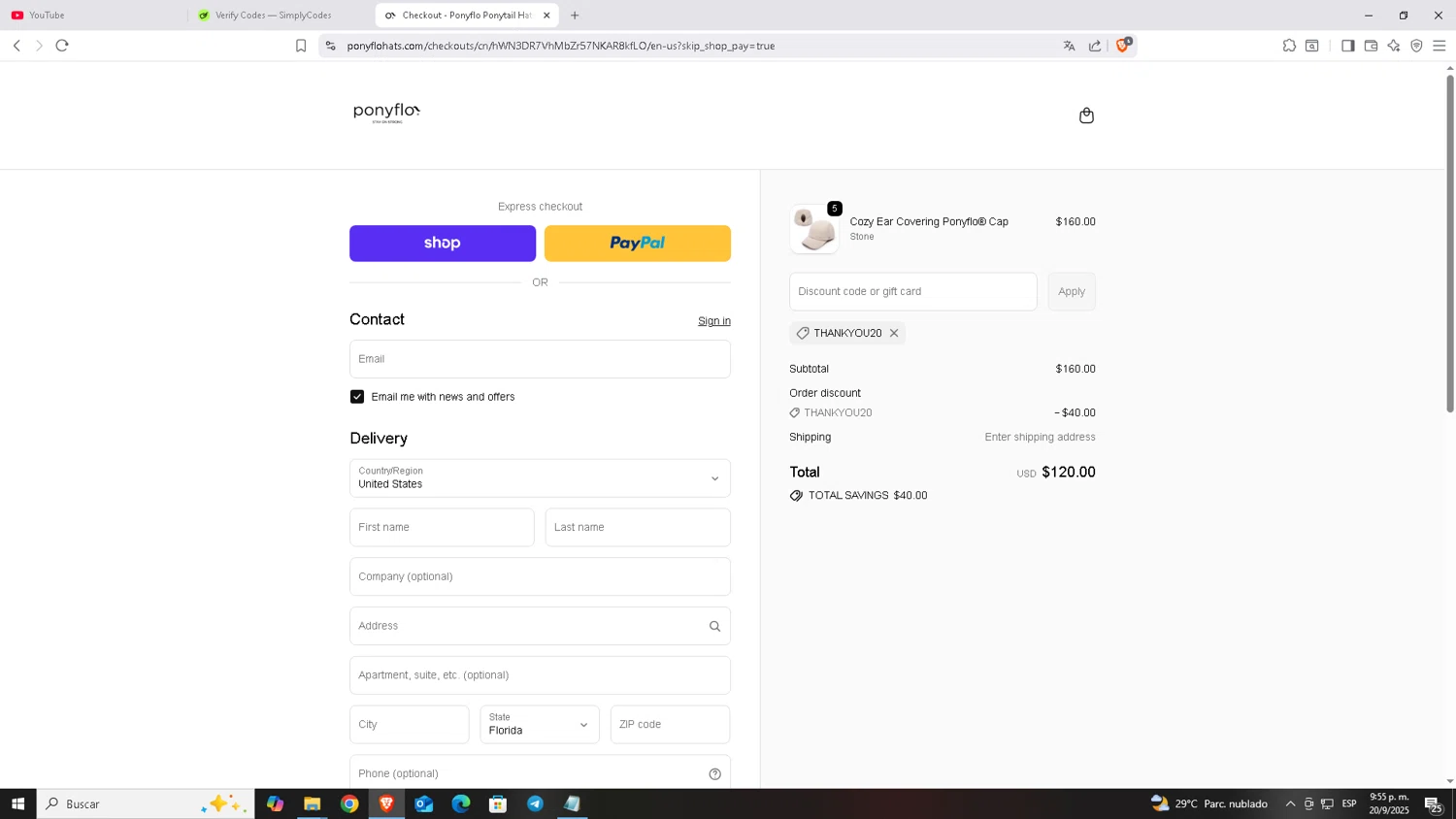Viewport: 1456px width, 819px height.
Task: Close the Checkout Ponyflo tab
Action: pos(546,15)
